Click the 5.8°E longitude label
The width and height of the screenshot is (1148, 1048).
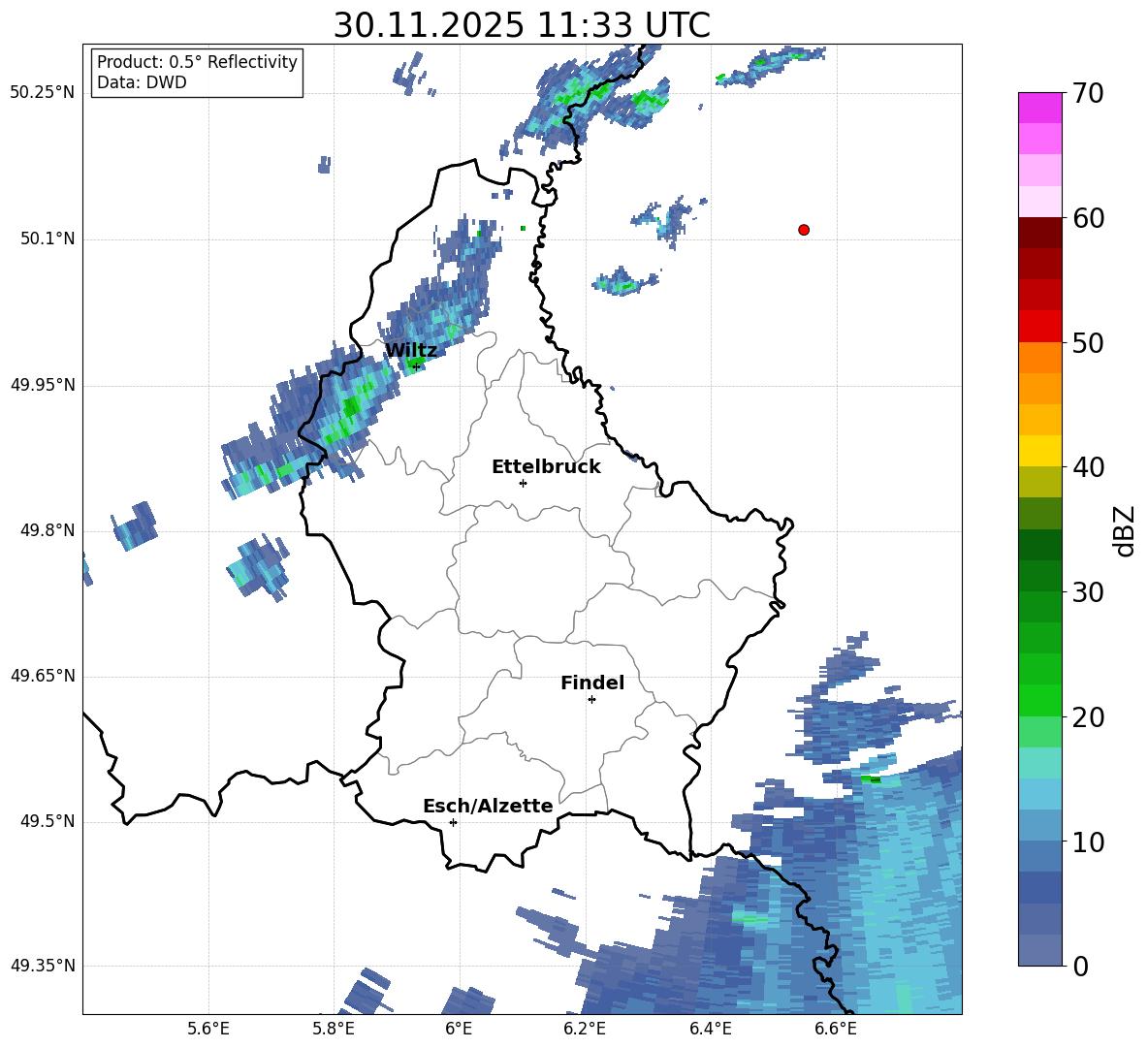point(334,1029)
